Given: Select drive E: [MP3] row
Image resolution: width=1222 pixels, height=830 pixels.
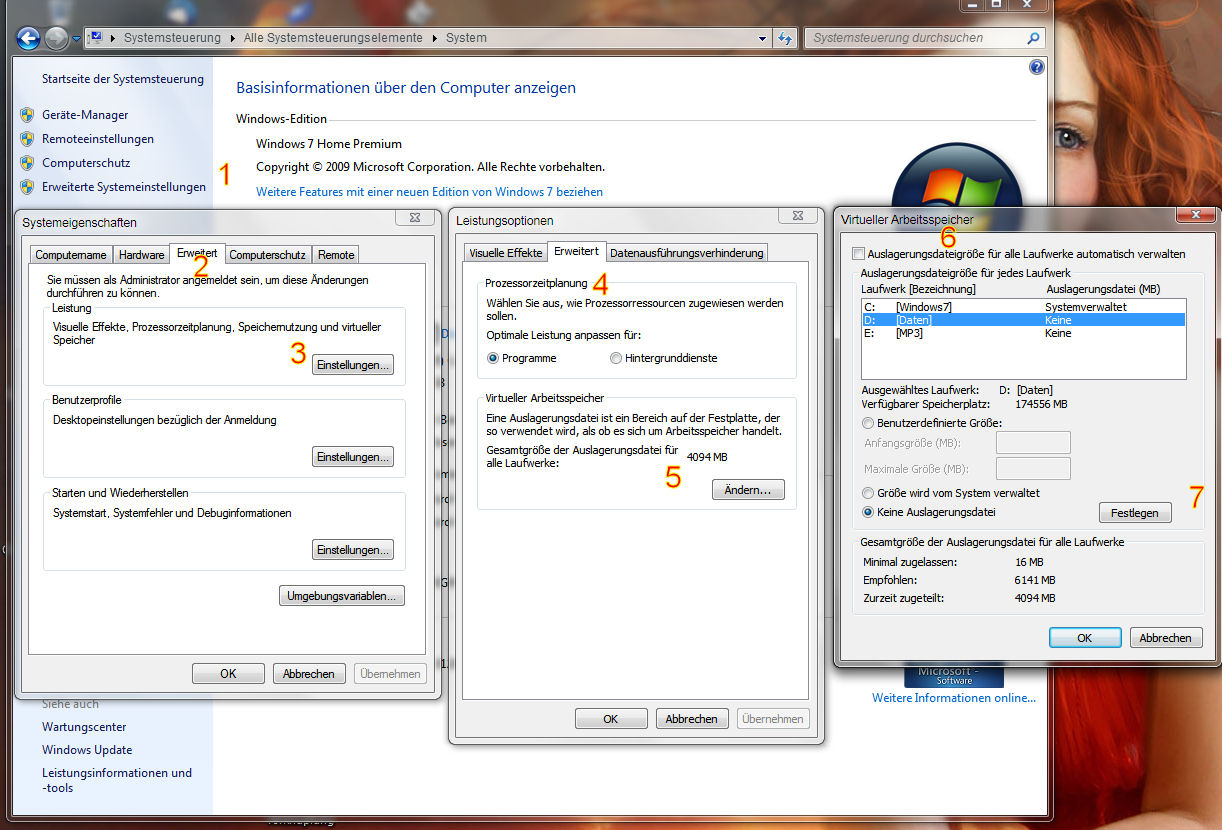Looking at the screenshot, I should point(1023,333).
